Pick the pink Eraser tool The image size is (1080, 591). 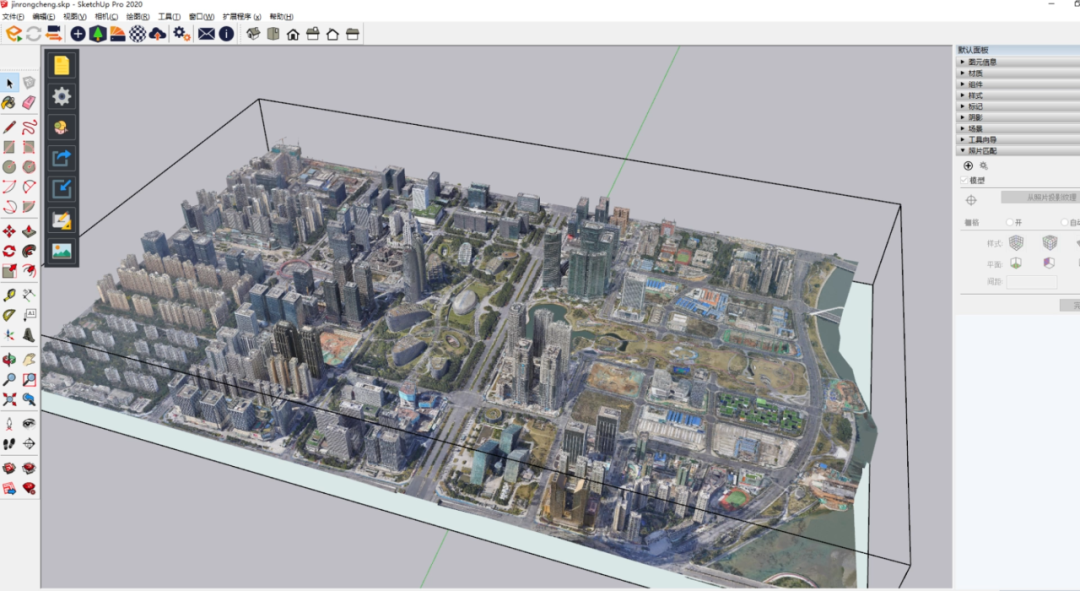point(29,103)
